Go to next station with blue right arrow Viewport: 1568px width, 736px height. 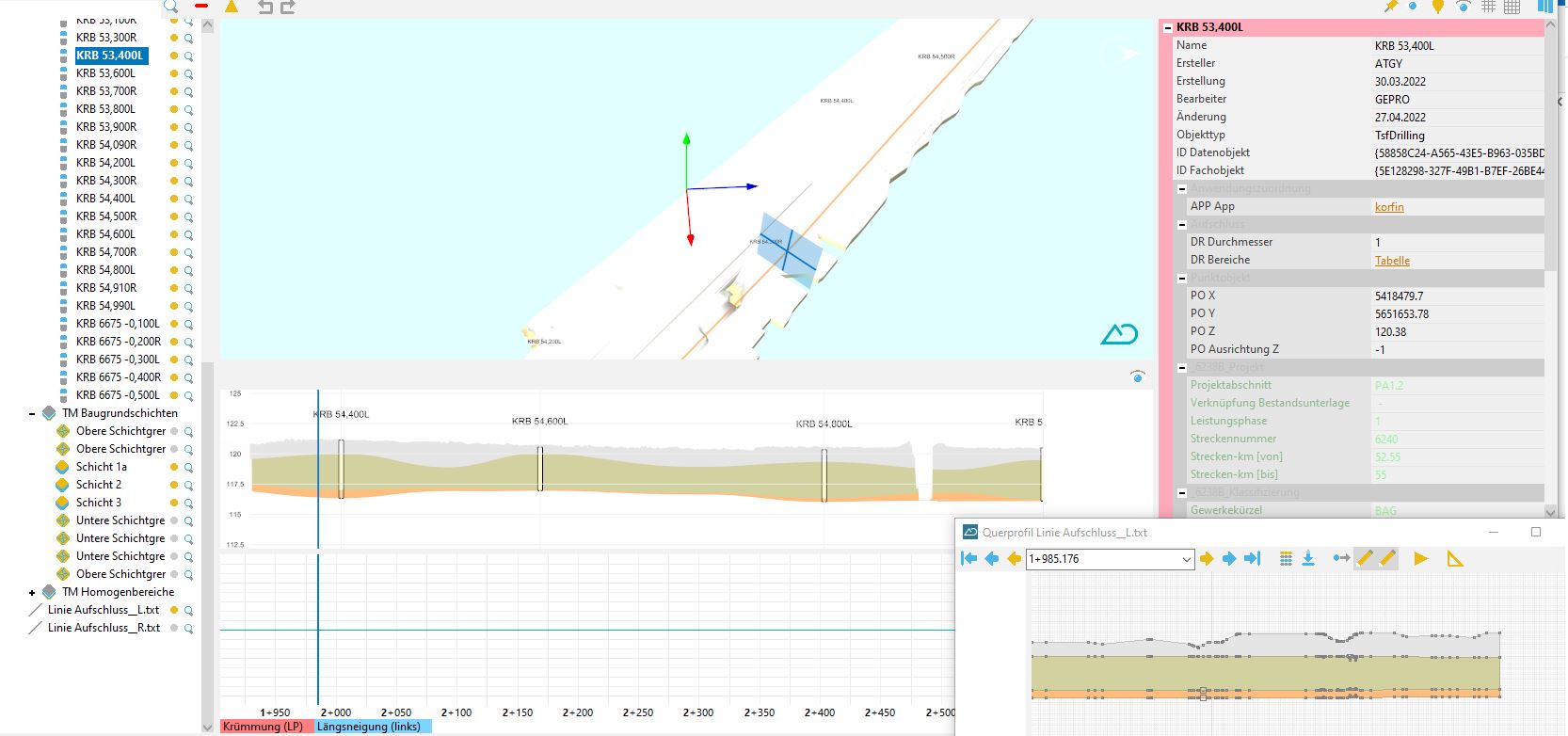(x=1229, y=559)
